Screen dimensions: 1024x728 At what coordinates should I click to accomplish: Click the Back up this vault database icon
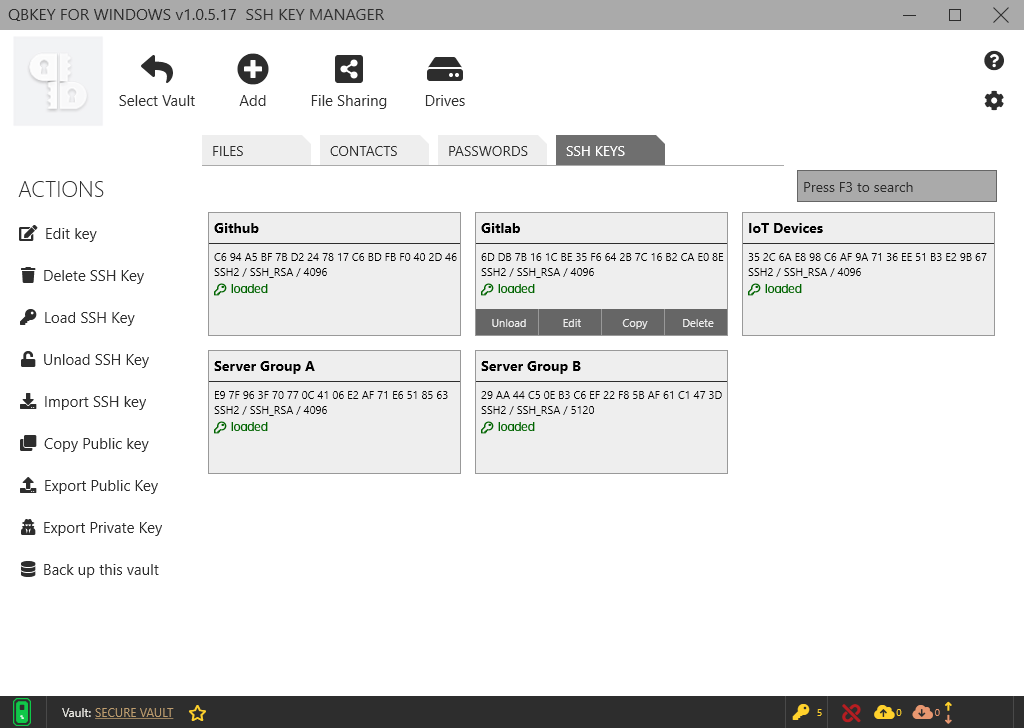click(x=28, y=569)
